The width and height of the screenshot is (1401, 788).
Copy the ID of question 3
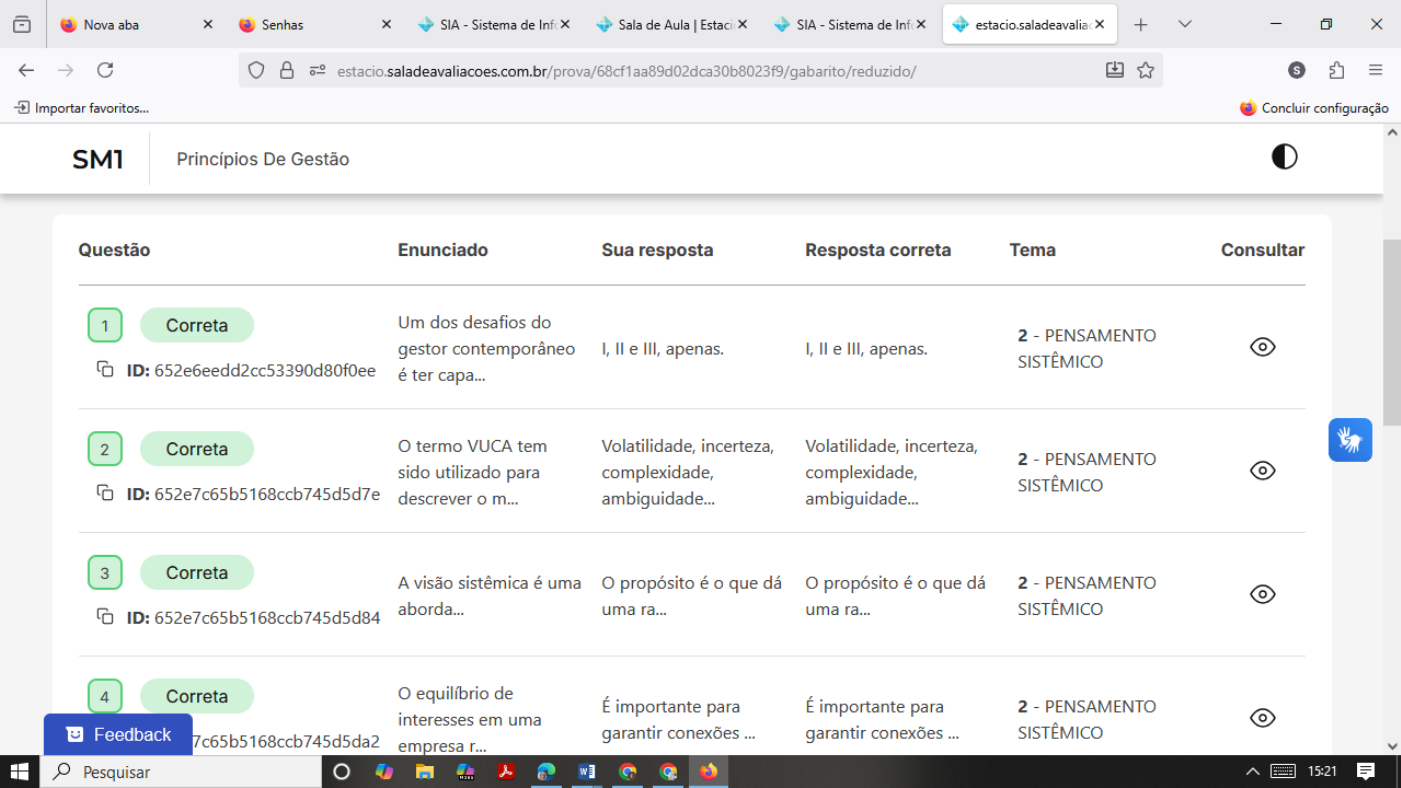pyautogui.click(x=105, y=617)
